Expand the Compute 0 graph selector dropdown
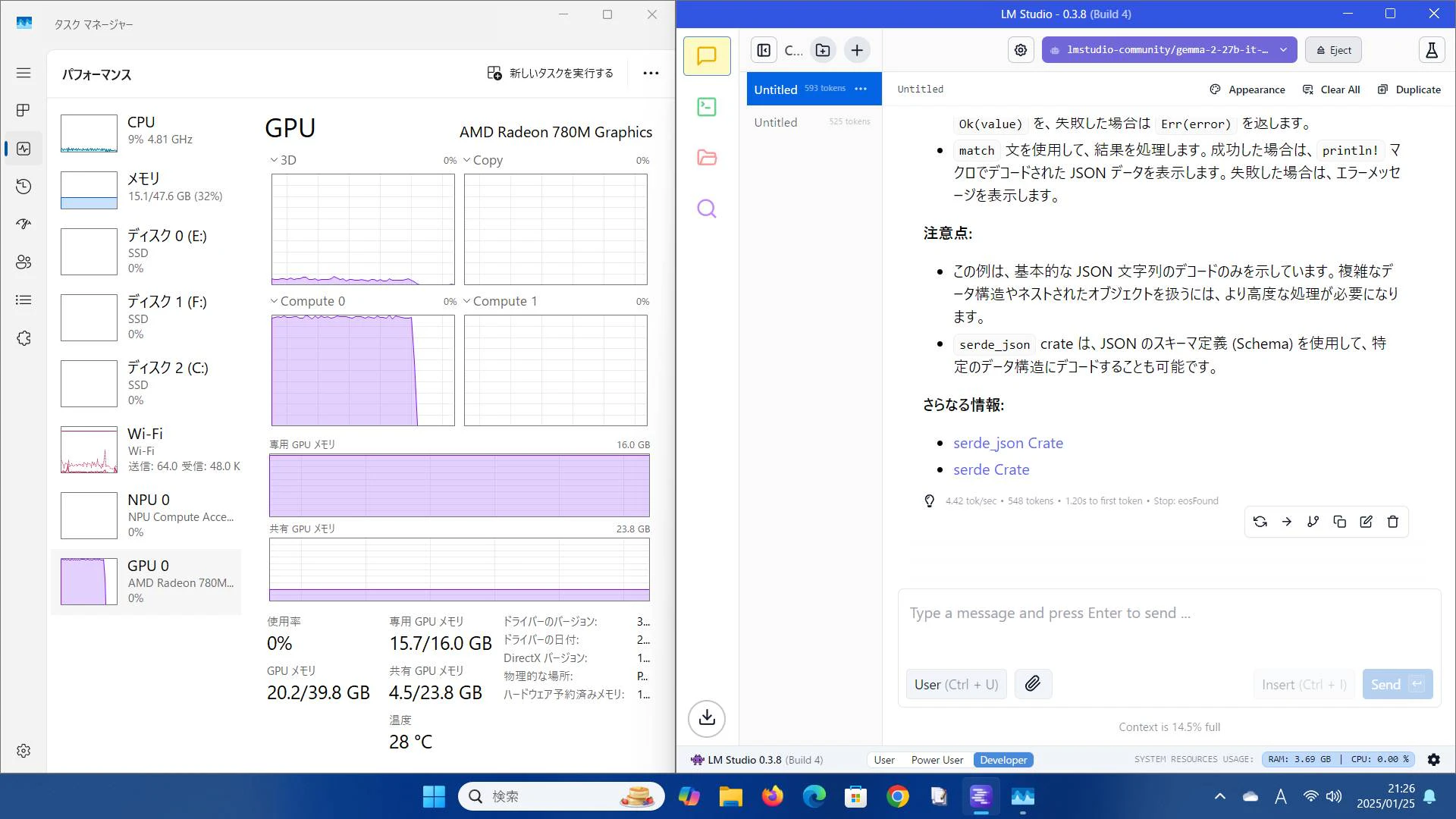The width and height of the screenshot is (1456, 819). [x=308, y=301]
